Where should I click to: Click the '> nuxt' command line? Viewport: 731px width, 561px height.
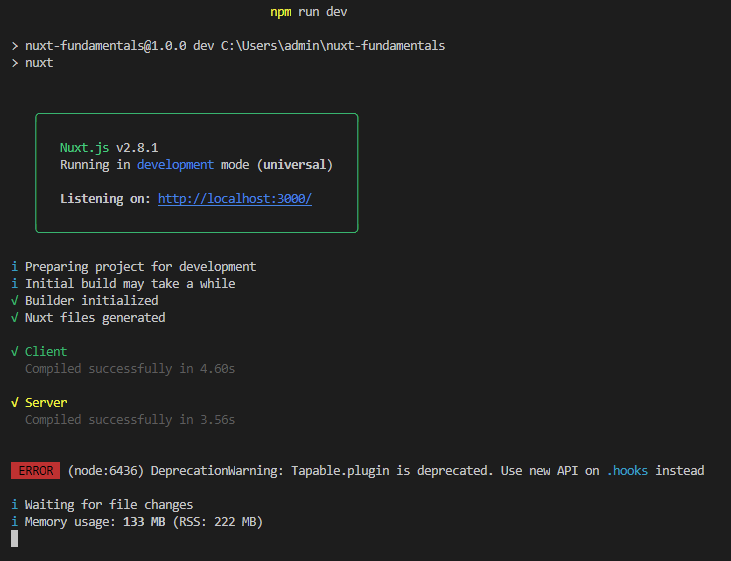[32, 63]
